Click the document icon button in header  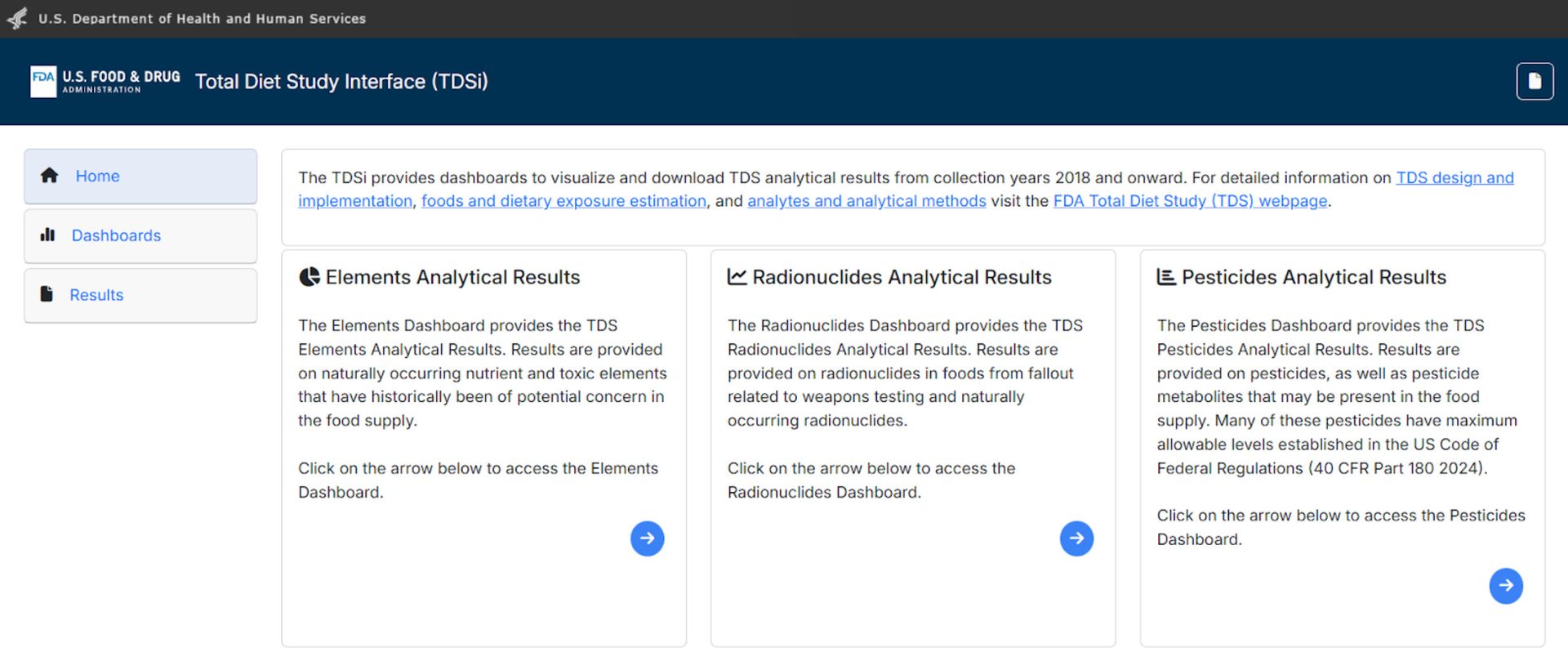(1535, 82)
